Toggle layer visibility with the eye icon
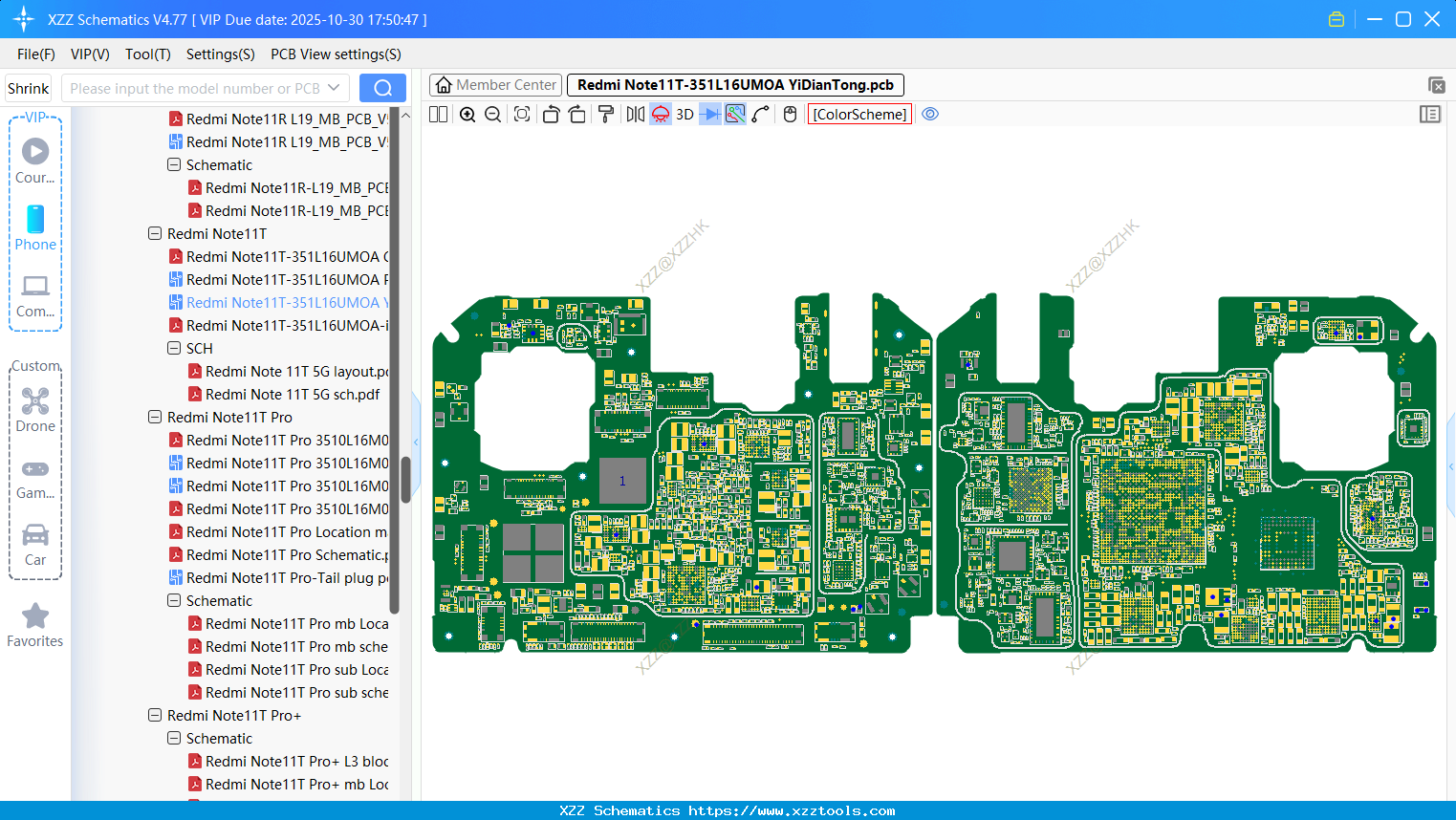The image size is (1456, 820). 930,114
